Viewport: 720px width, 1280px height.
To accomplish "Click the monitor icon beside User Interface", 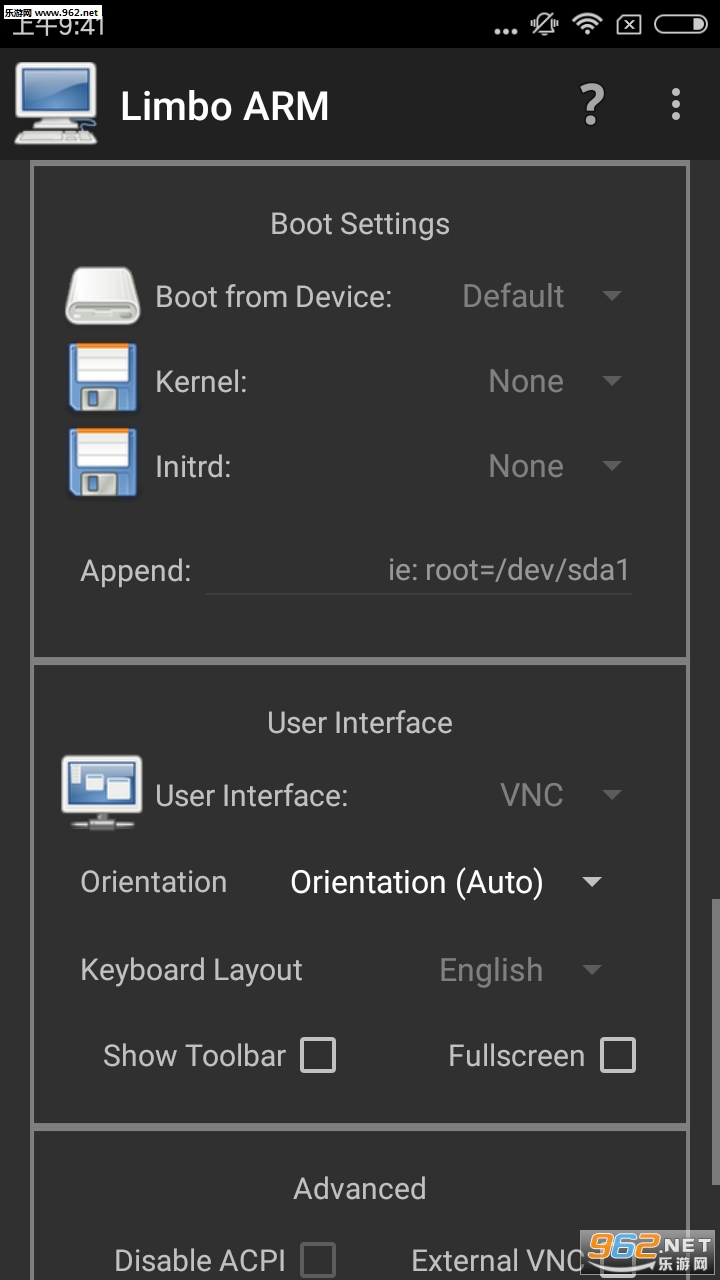I will (x=101, y=792).
